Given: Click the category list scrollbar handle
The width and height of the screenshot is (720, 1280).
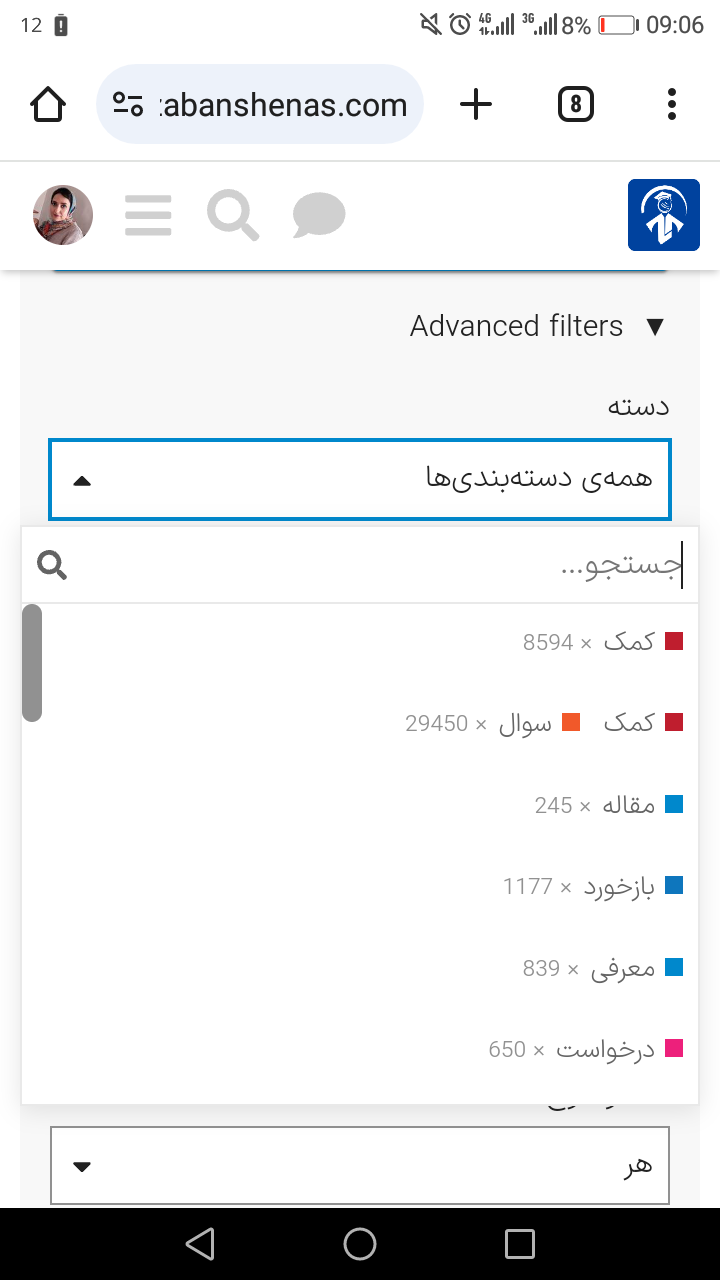Looking at the screenshot, I should [x=32, y=663].
